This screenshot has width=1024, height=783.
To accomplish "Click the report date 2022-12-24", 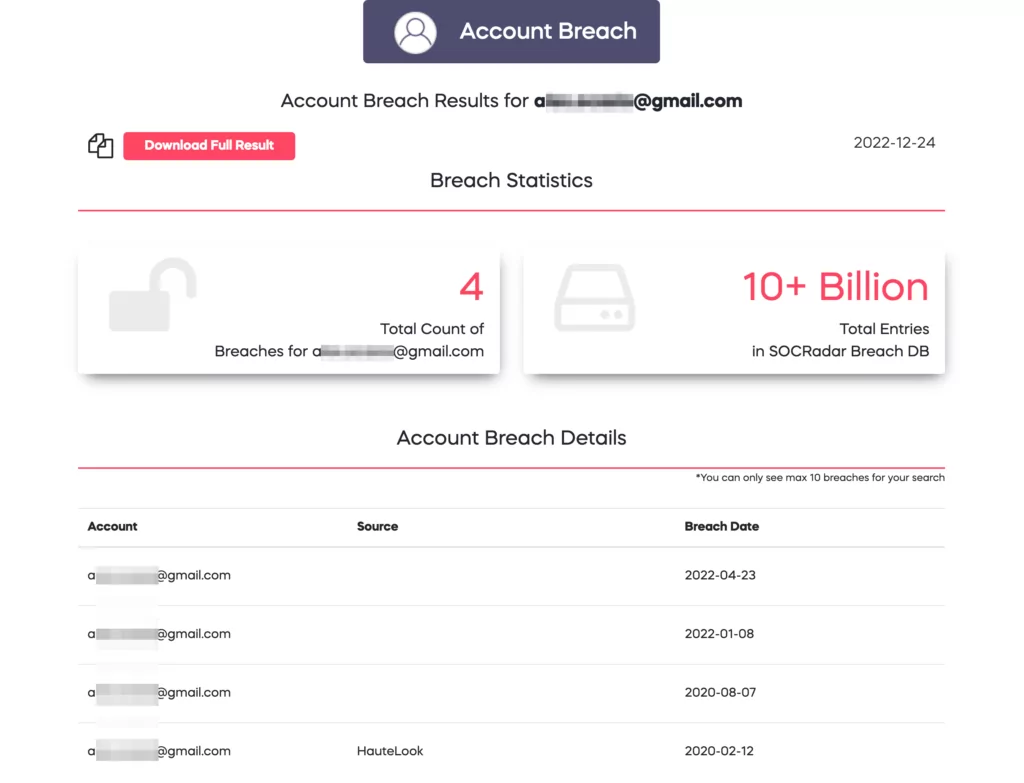I will click(894, 143).
